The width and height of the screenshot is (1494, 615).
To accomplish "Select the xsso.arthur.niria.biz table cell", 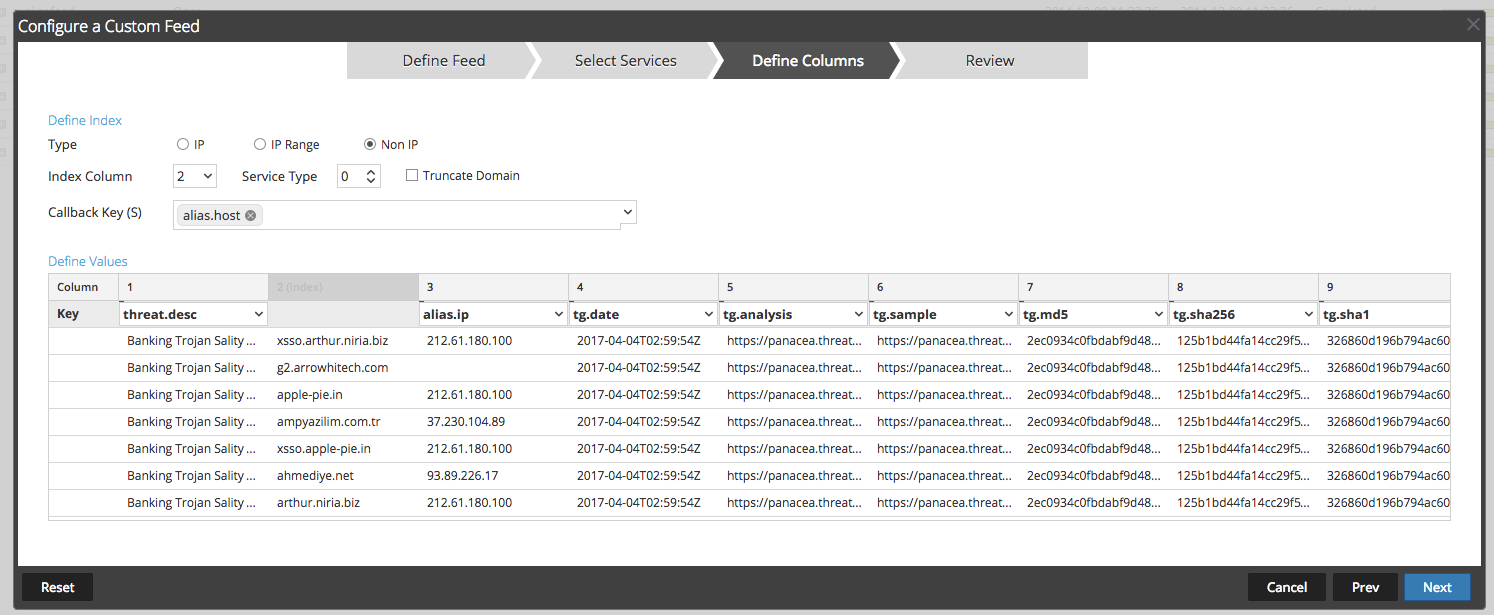I will pyautogui.click(x=332, y=341).
